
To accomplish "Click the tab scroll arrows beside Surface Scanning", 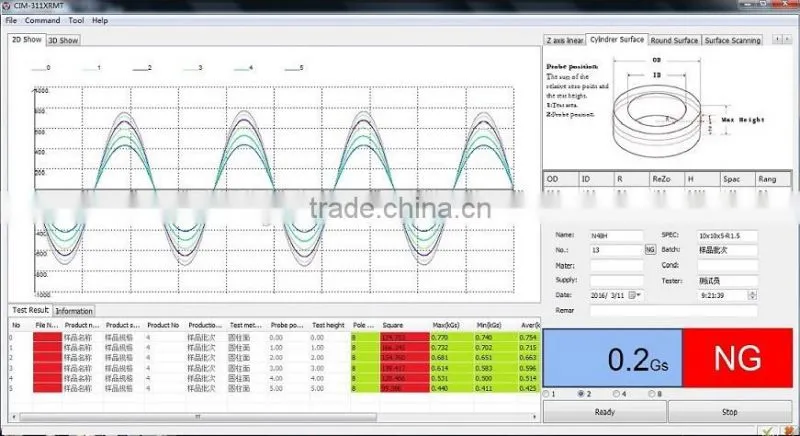I will click(x=782, y=39).
